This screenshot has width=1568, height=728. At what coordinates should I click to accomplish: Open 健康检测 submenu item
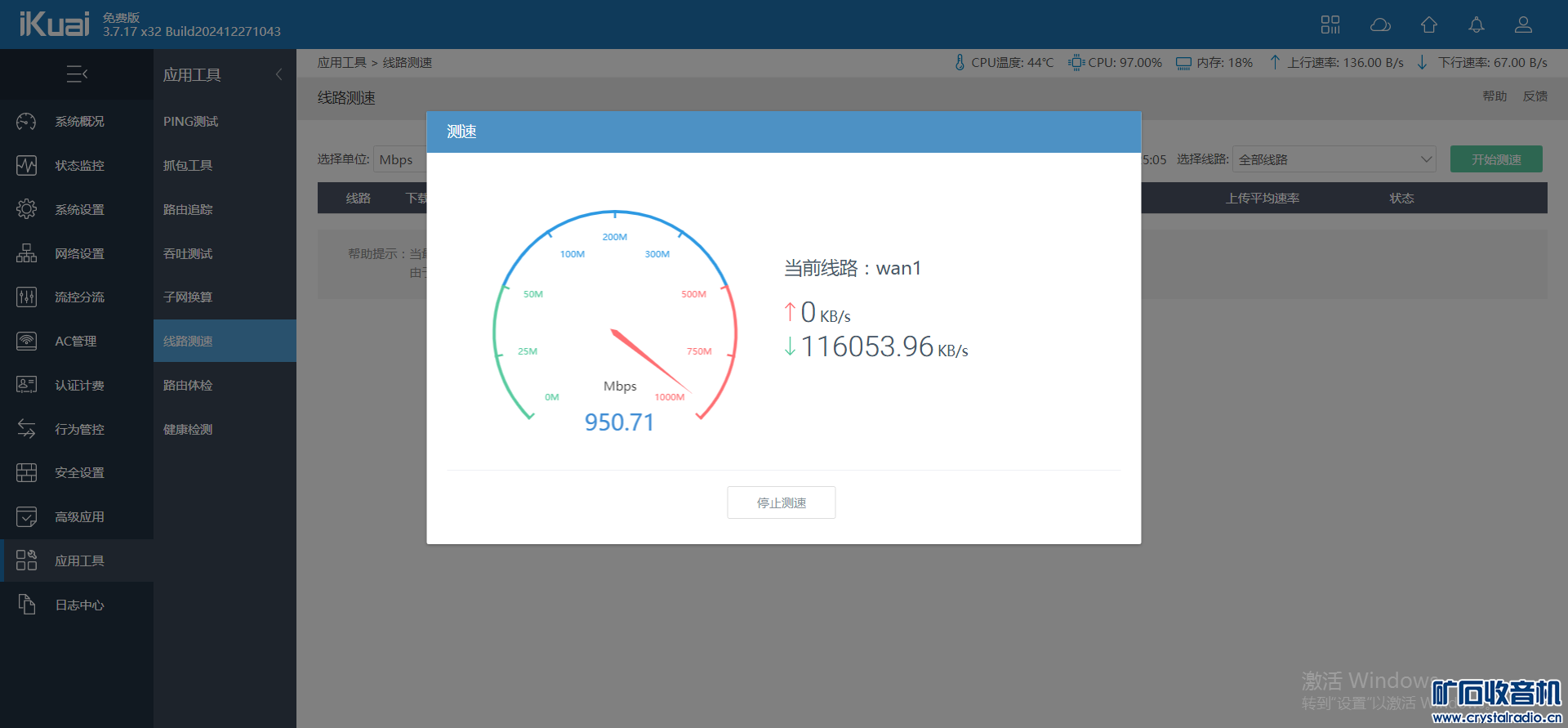pos(188,429)
